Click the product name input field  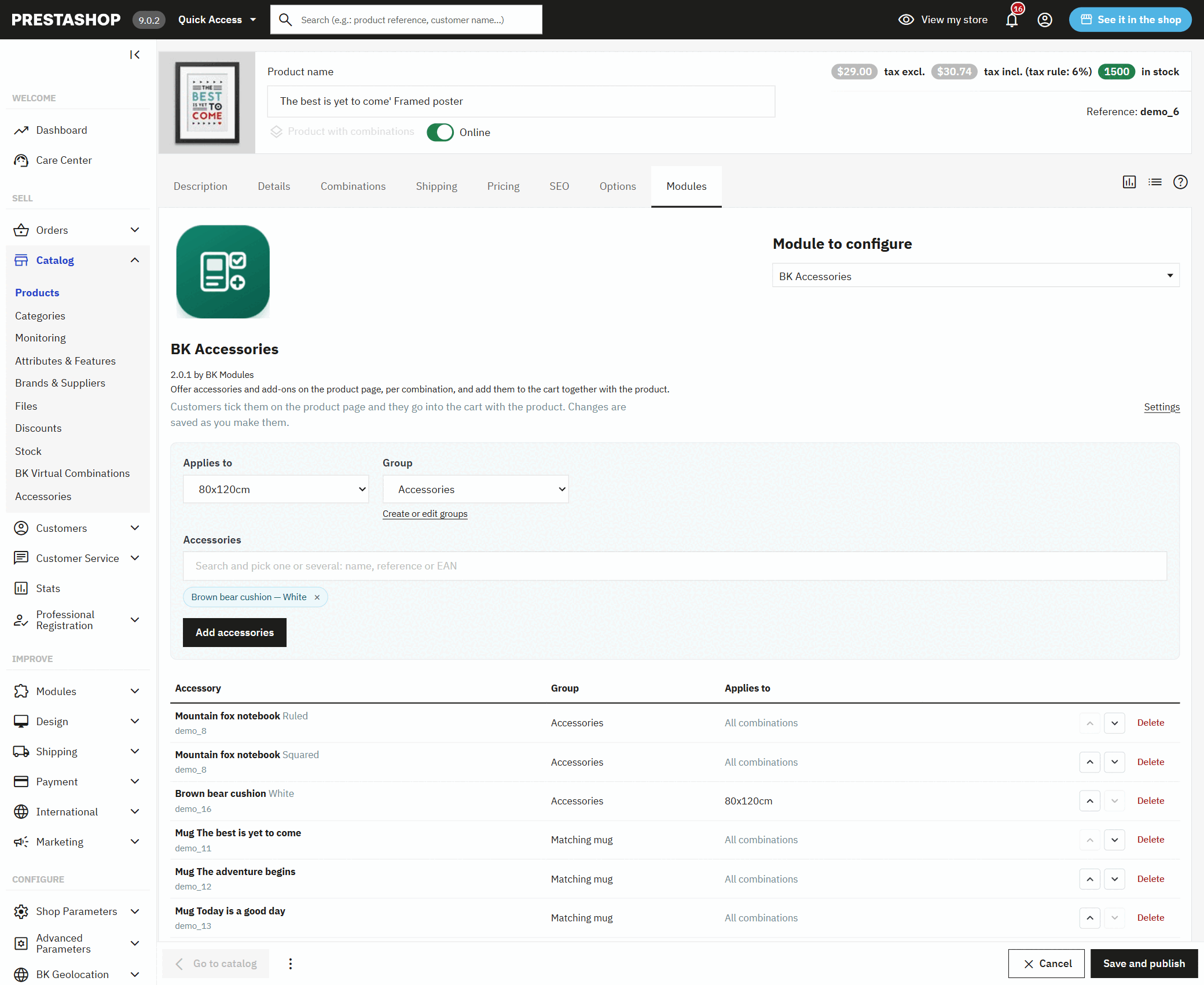coord(521,101)
